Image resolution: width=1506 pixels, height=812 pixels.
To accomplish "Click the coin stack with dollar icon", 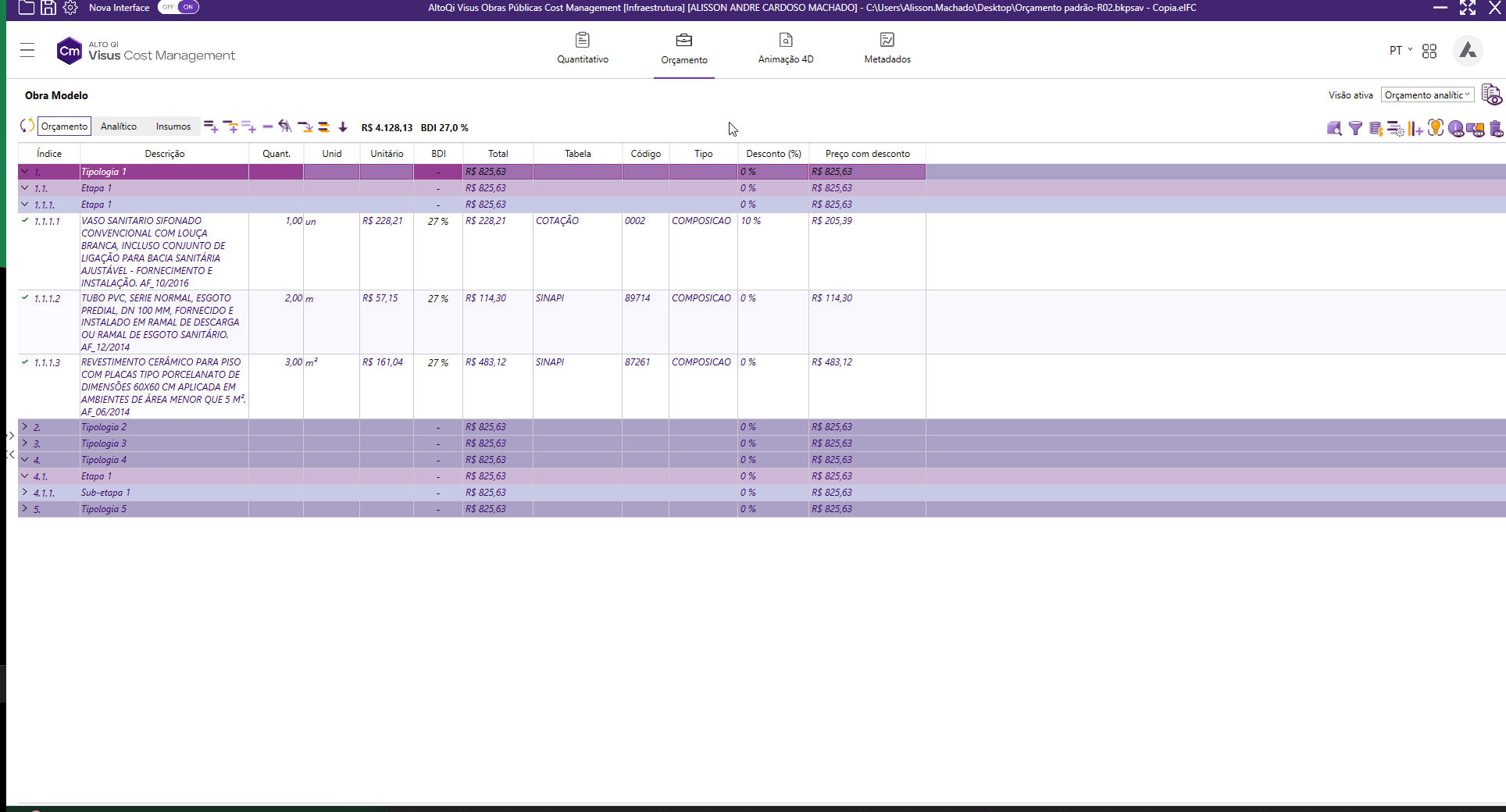I will pos(1376,128).
